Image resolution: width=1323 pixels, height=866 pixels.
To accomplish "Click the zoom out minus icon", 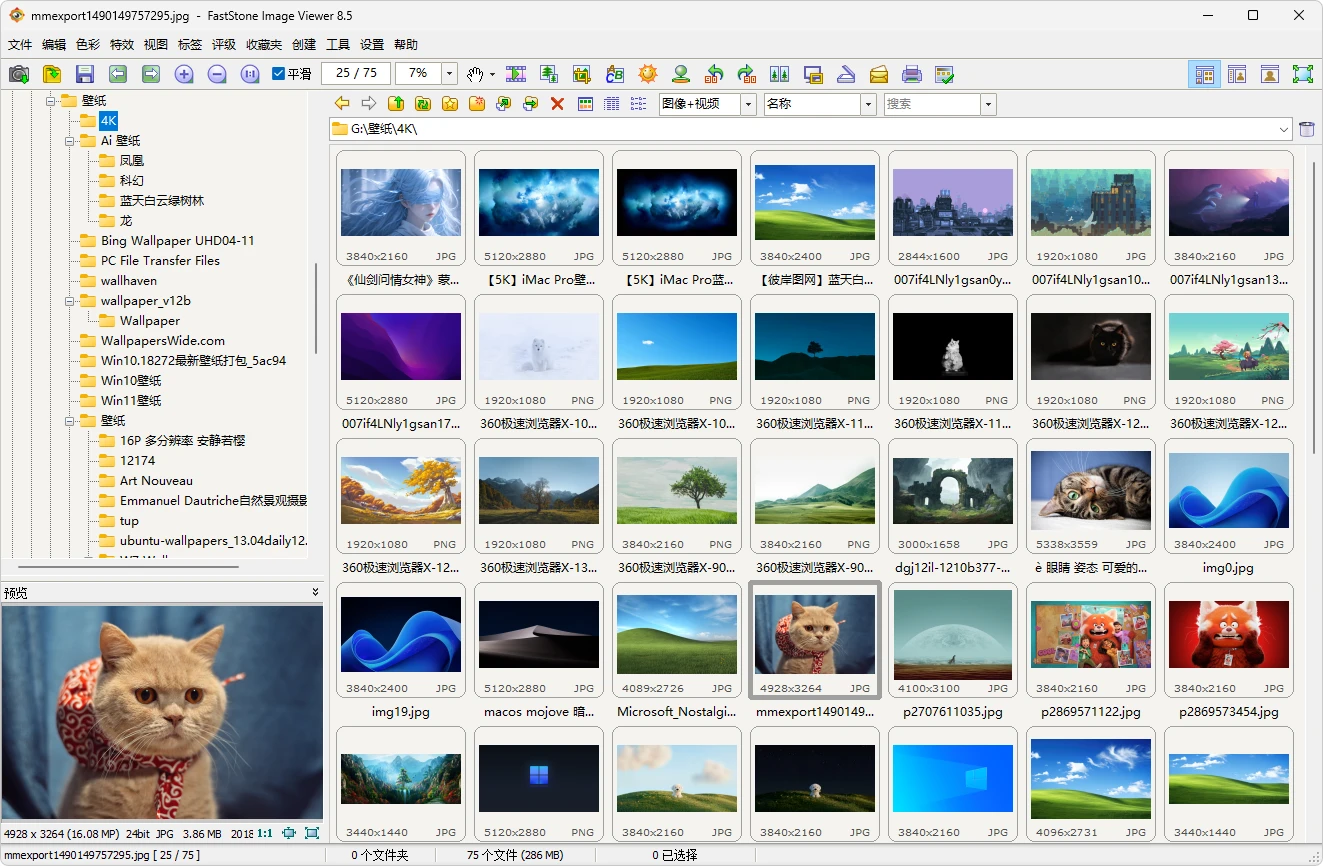I will (x=217, y=74).
